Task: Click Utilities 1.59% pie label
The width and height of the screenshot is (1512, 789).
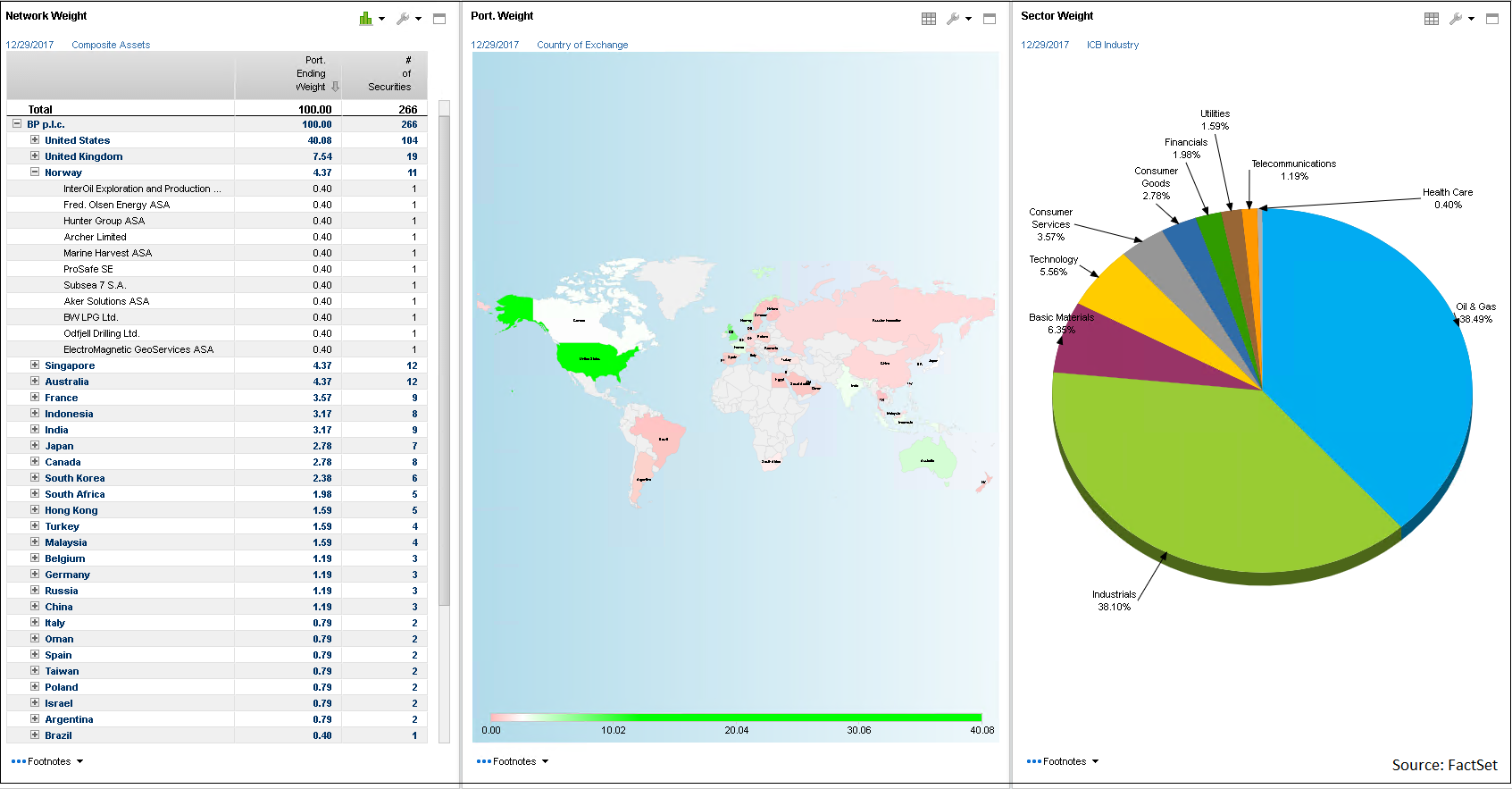Action: (1215, 120)
